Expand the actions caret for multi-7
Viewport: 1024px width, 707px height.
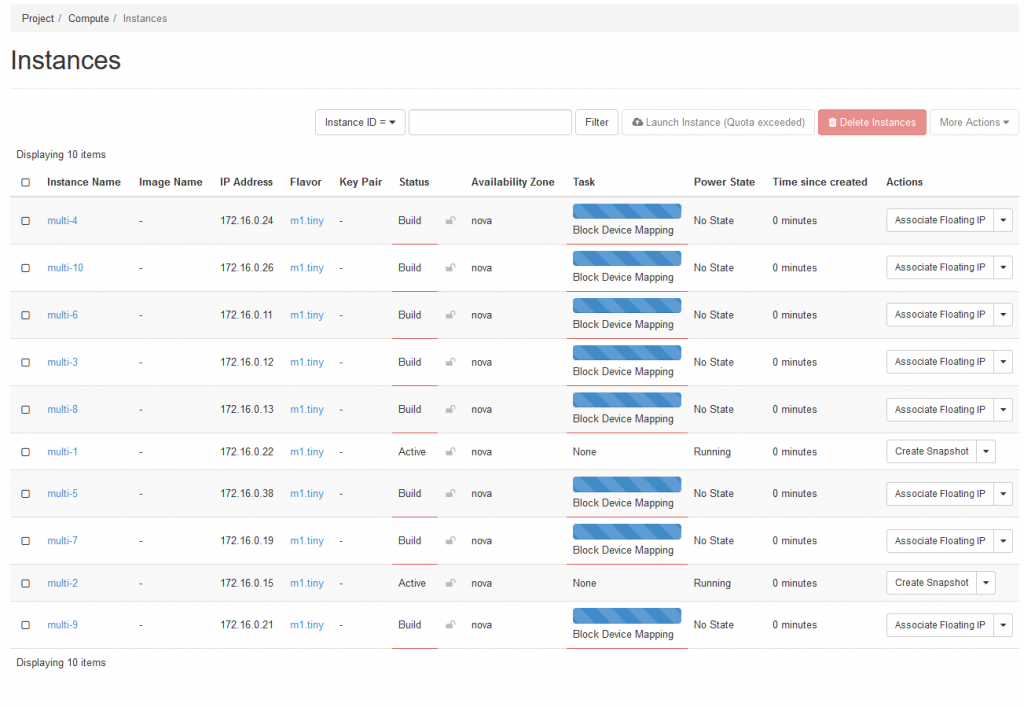(x=1003, y=541)
